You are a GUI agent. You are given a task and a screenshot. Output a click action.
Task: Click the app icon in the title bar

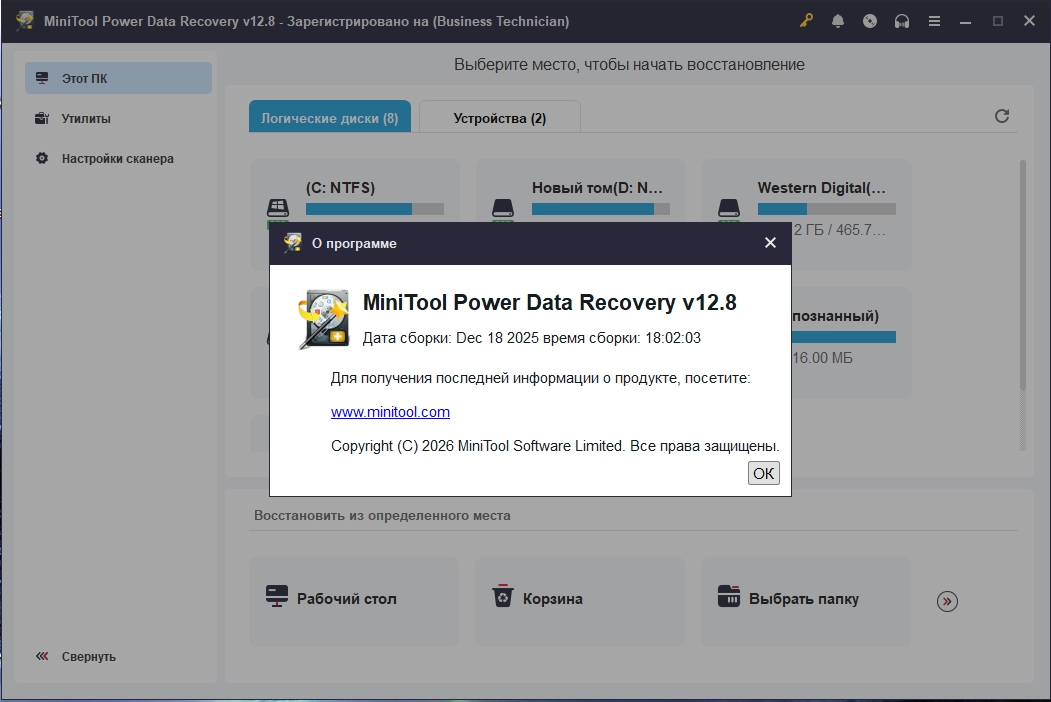[25, 21]
